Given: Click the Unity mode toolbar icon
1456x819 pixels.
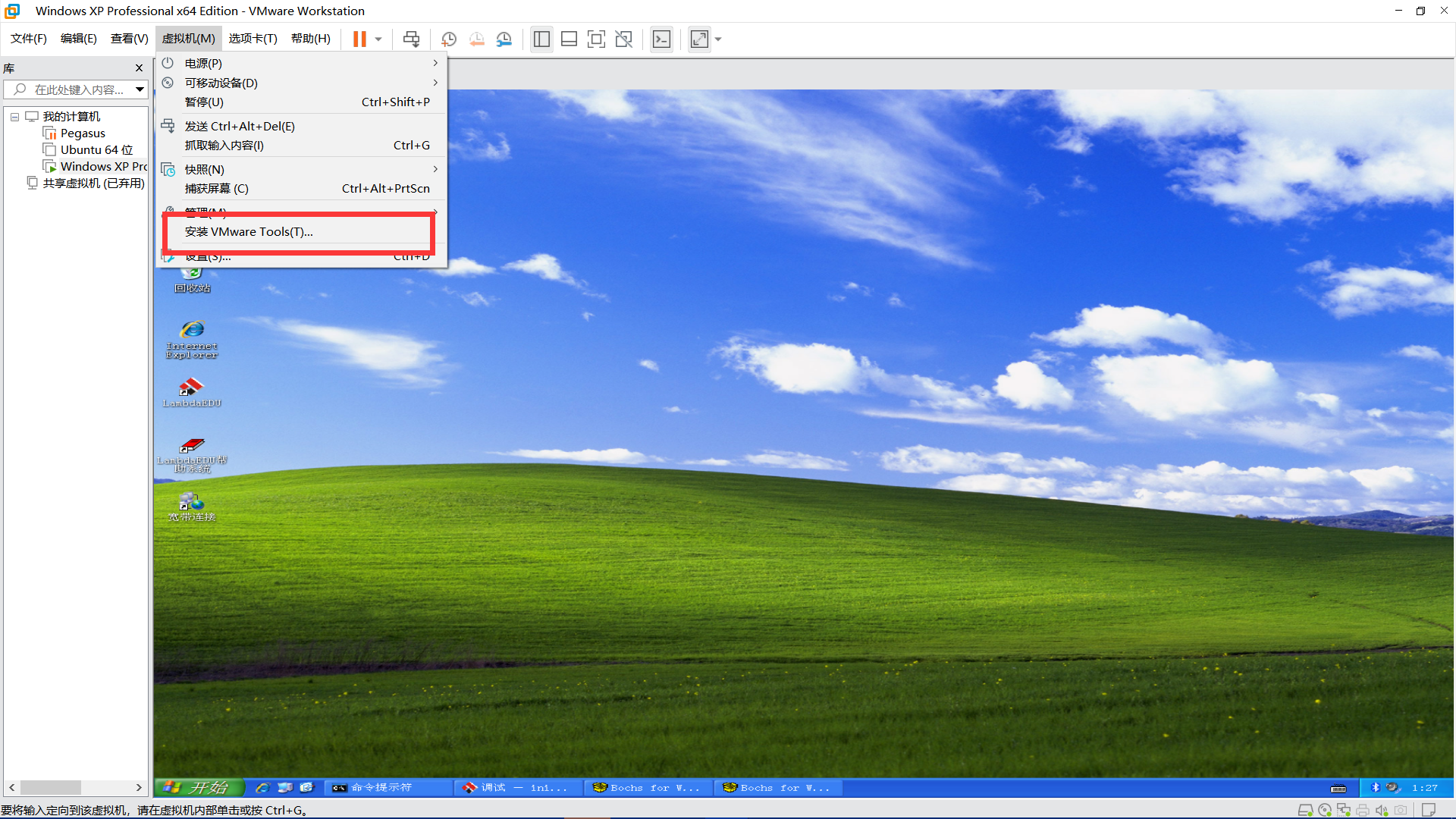Looking at the screenshot, I should click(x=623, y=39).
